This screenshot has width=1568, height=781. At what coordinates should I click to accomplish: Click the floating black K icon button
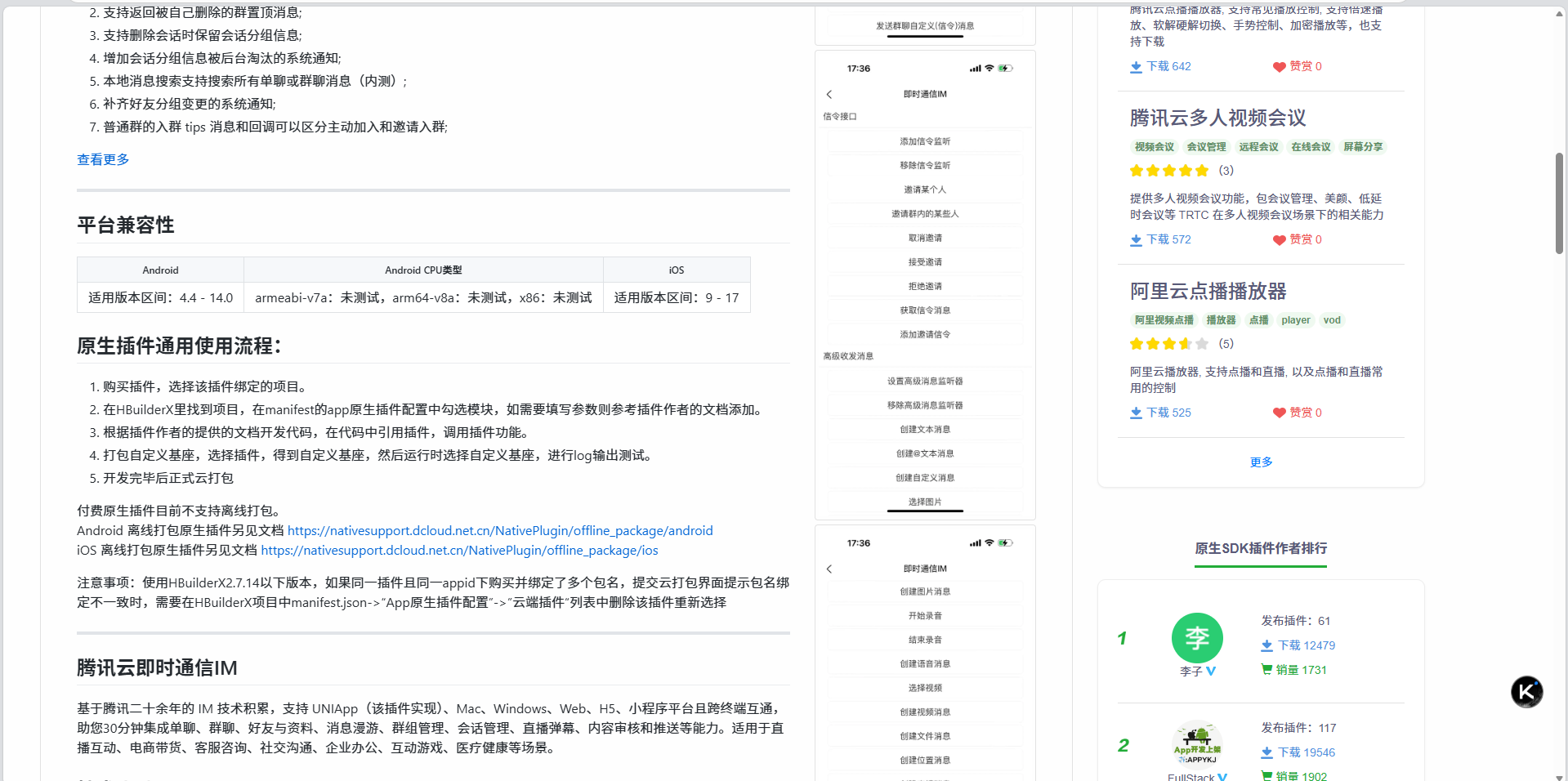coord(1526,692)
